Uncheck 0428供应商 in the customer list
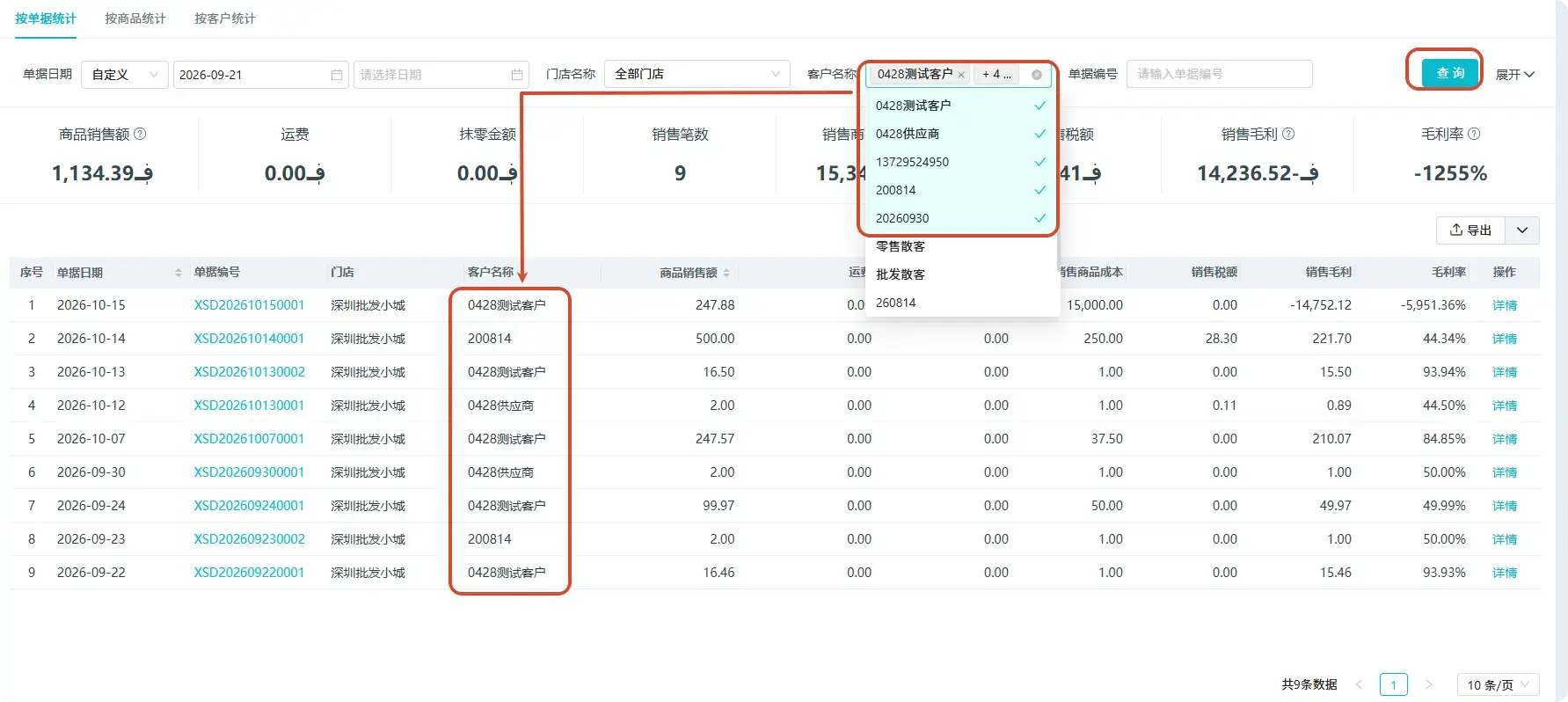 click(958, 134)
